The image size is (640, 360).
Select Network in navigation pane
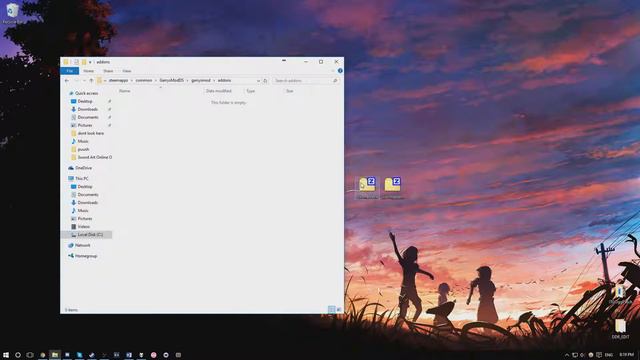(x=82, y=245)
